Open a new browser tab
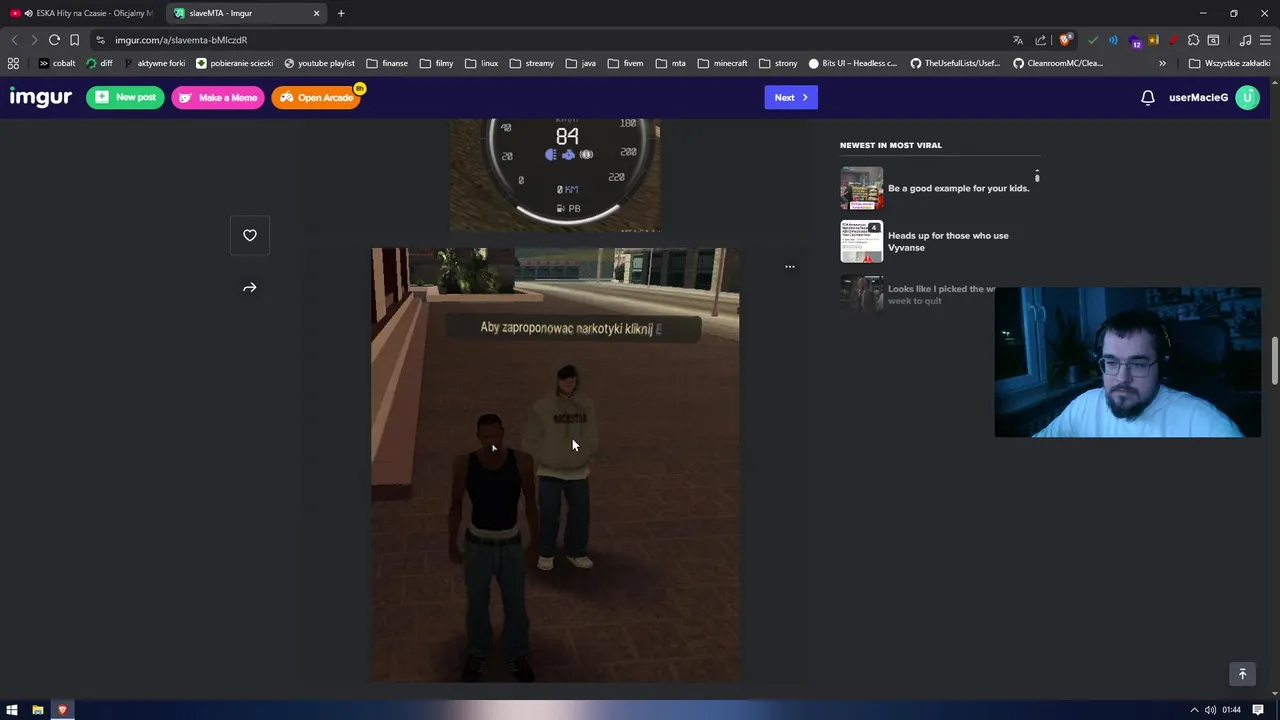Screen dimensions: 1280x720 coord(341,13)
